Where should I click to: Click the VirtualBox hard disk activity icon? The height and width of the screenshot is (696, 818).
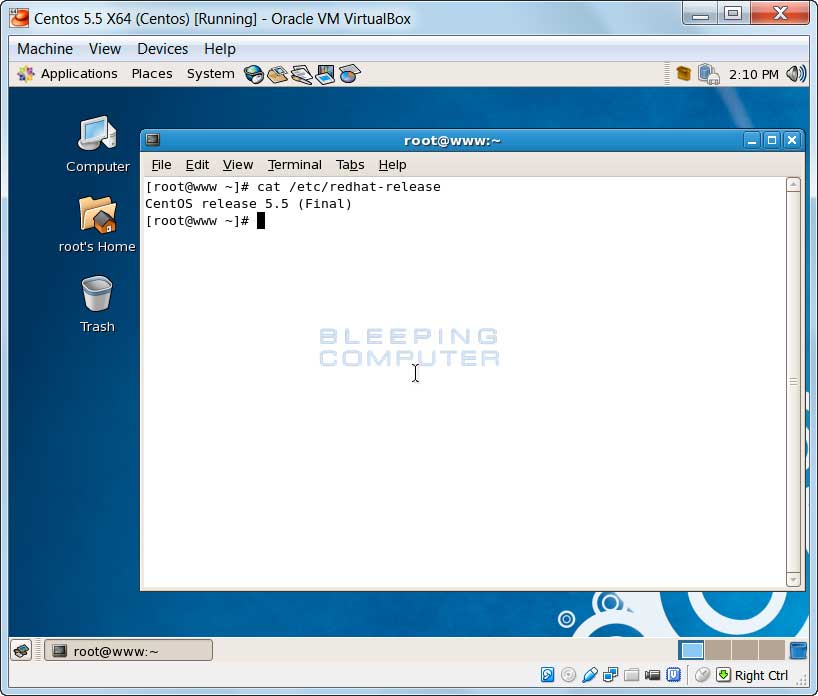pyautogui.click(x=547, y=675)
